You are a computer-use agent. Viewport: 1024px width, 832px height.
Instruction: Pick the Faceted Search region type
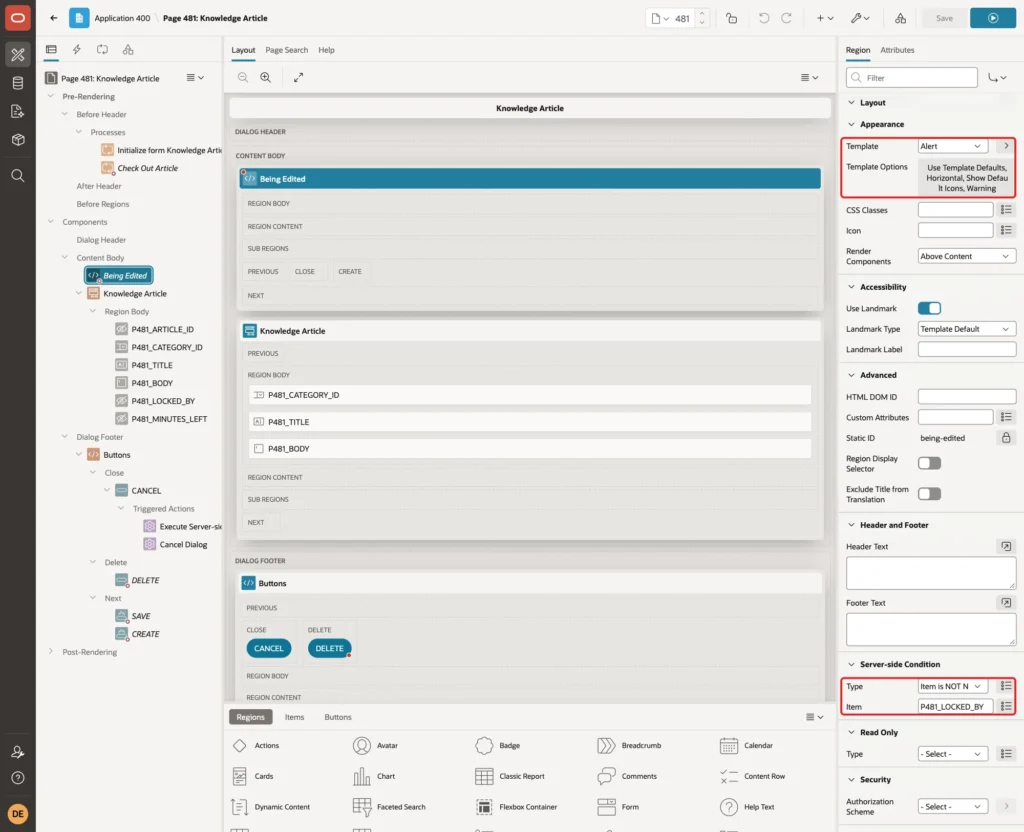389,807
